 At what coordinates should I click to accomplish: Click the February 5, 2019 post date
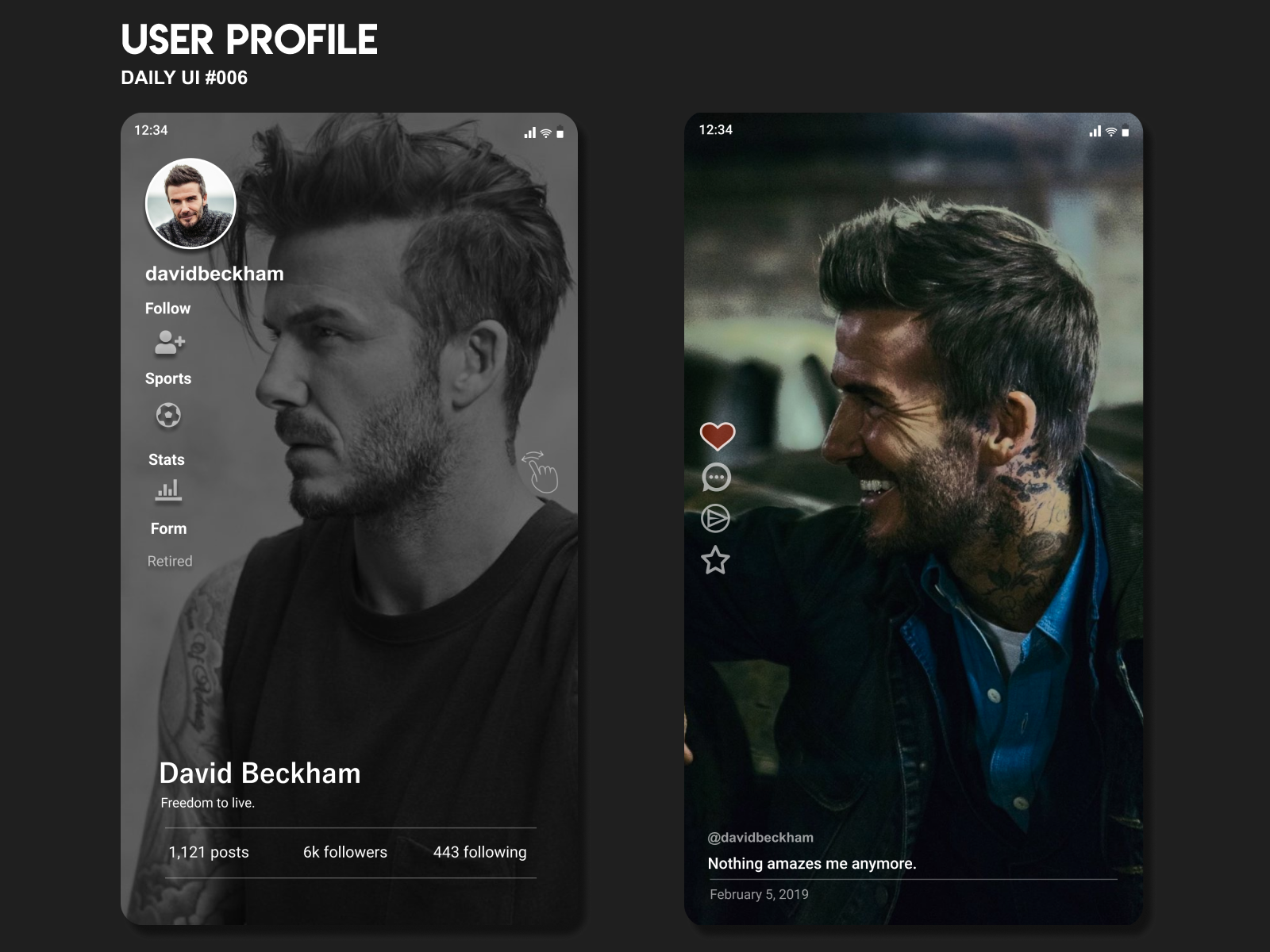click(759, 895)
